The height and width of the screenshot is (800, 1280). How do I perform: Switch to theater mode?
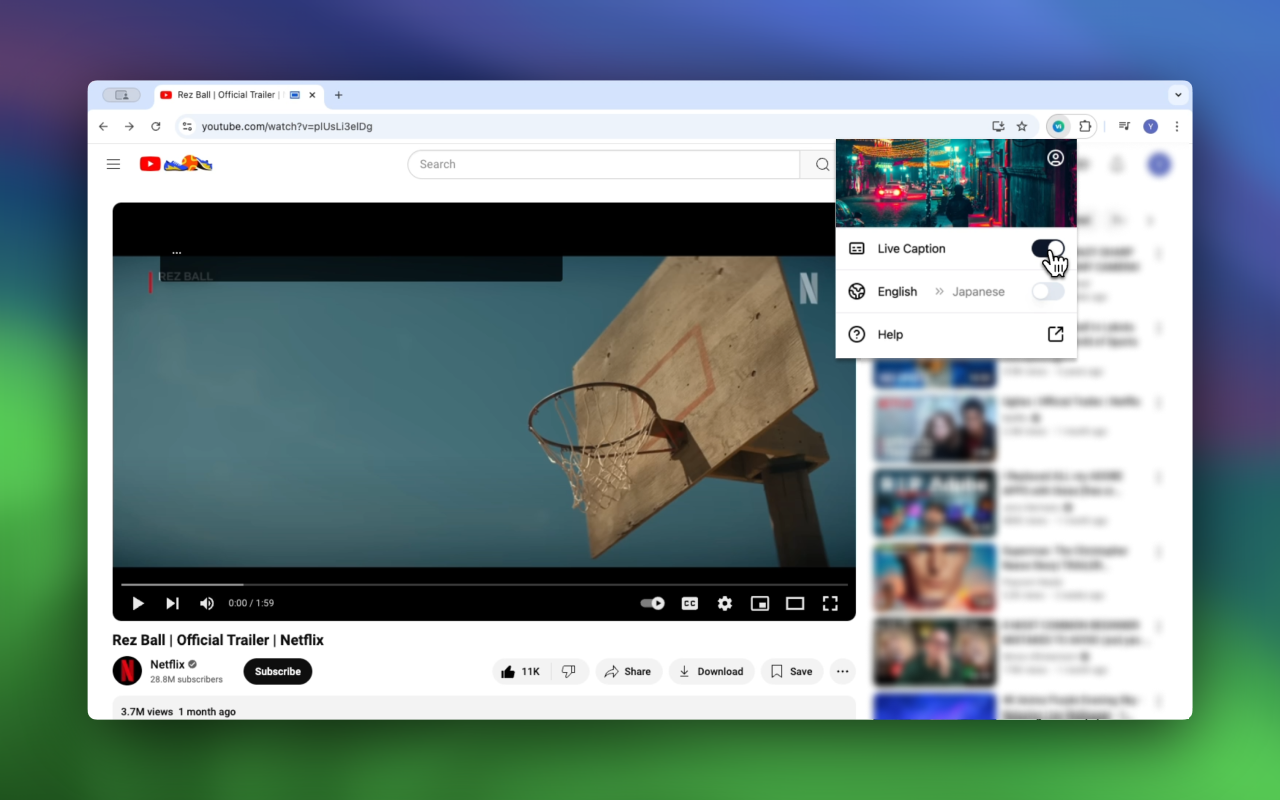(x=795, y=603)
